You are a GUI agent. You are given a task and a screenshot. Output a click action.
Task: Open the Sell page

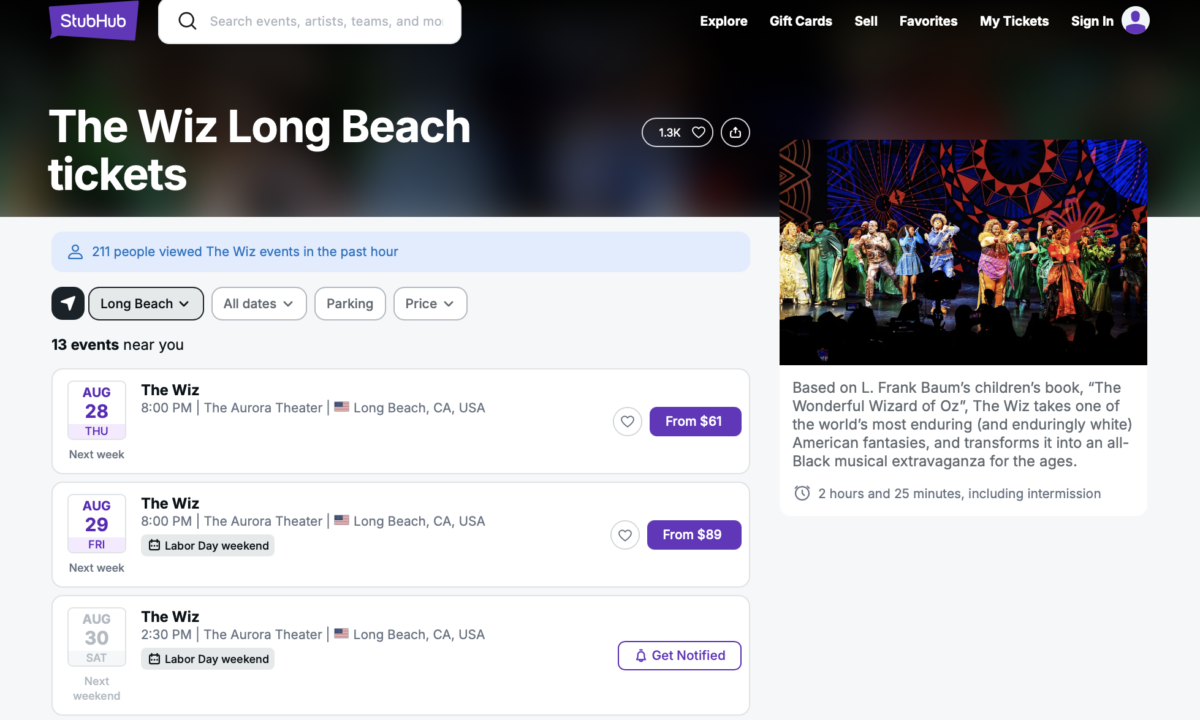click(866, 21)
